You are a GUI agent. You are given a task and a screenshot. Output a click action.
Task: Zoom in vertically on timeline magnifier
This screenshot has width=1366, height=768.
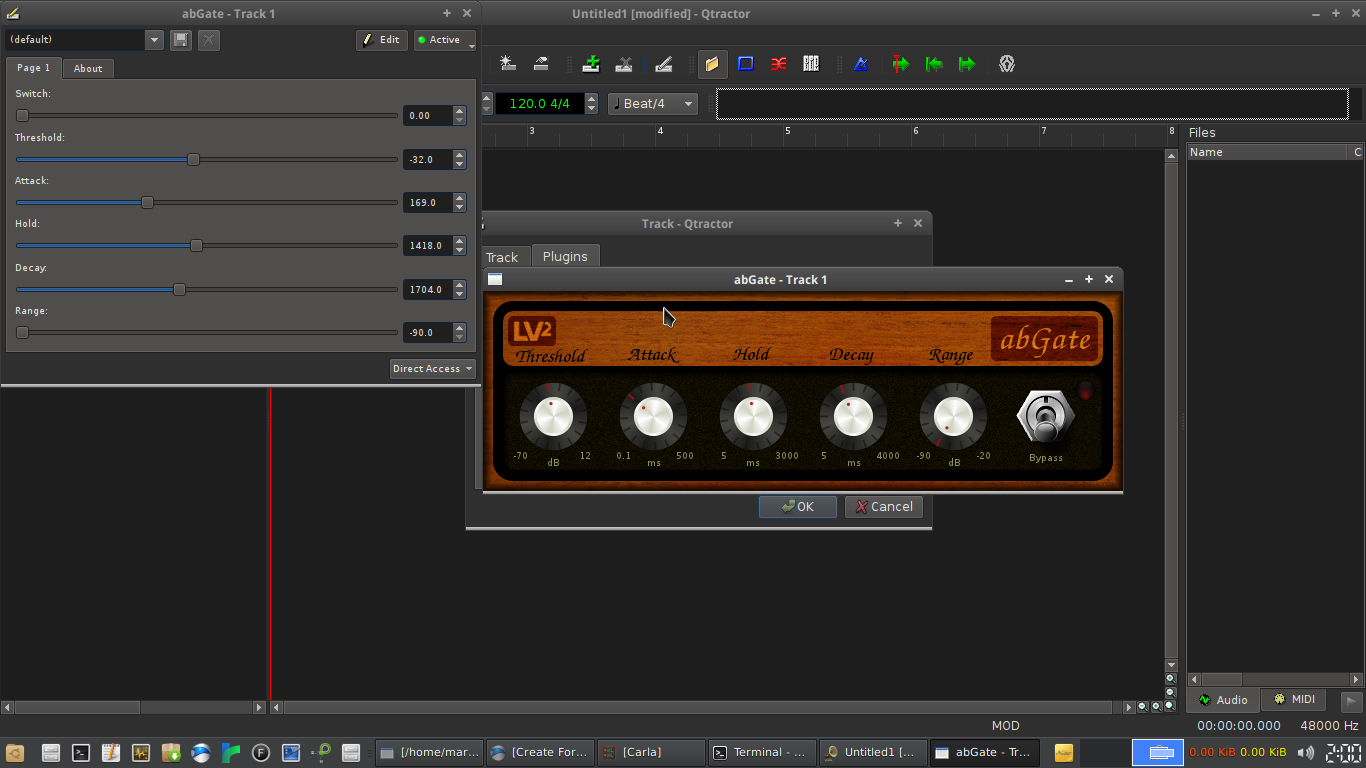pyautogui.click(x=1170, y=678)
